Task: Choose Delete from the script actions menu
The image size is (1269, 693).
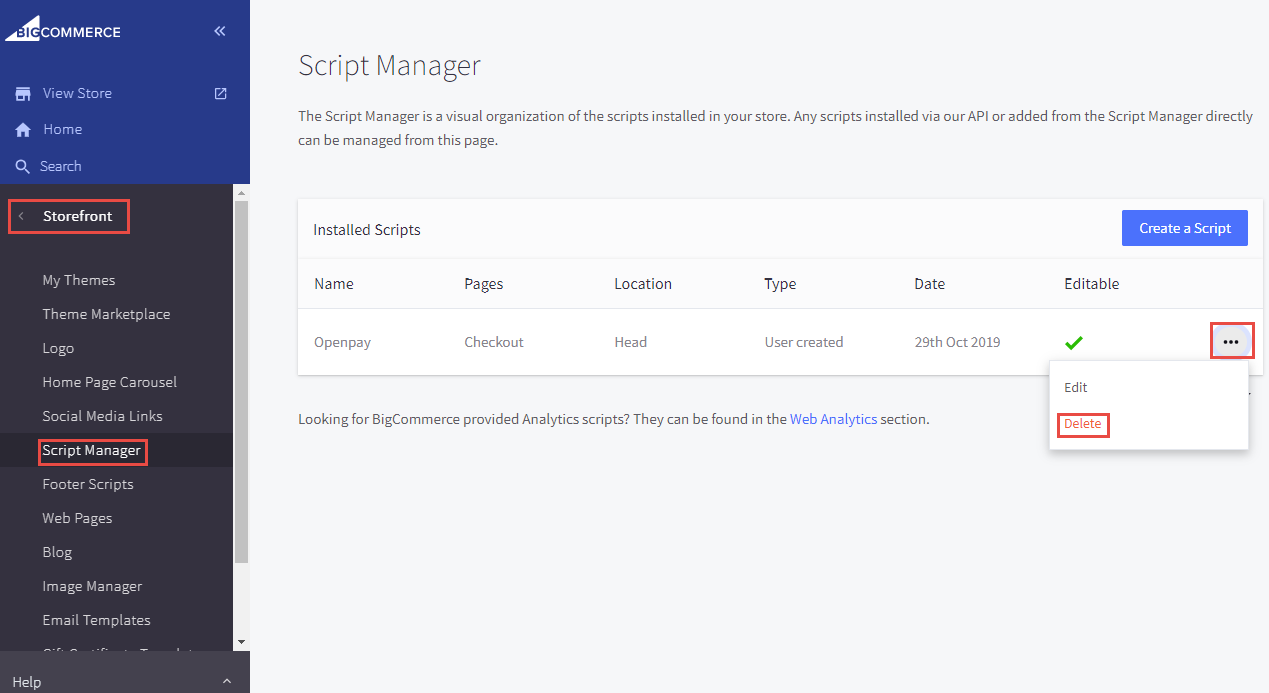Action: (x=1083, y=424)
